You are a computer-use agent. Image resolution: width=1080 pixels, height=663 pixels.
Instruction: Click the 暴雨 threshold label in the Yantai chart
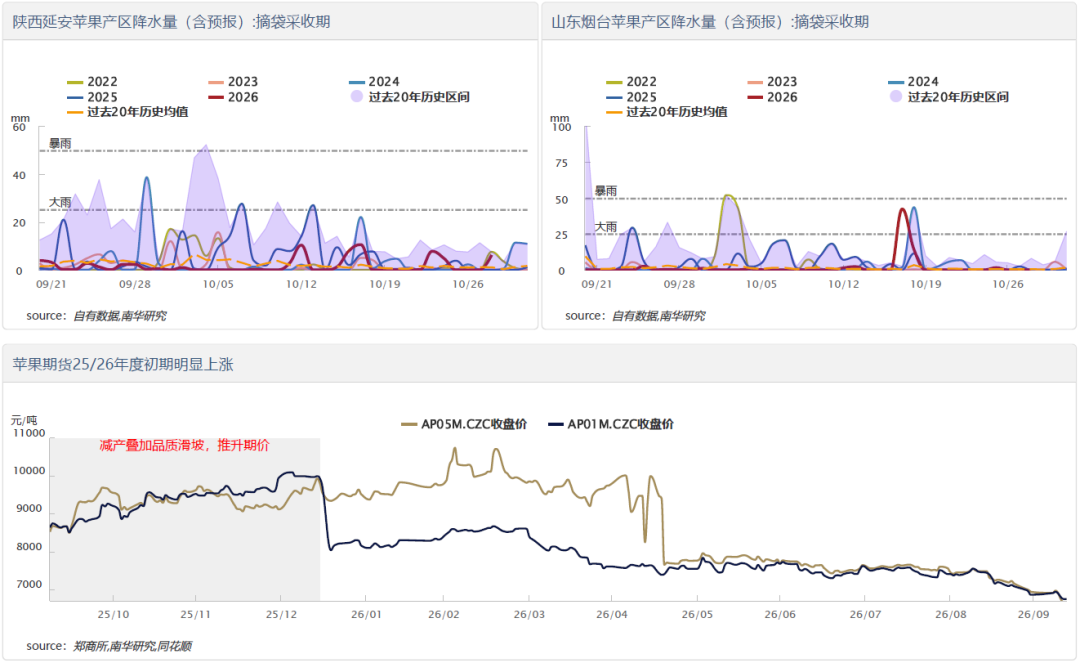coord(606,191)
